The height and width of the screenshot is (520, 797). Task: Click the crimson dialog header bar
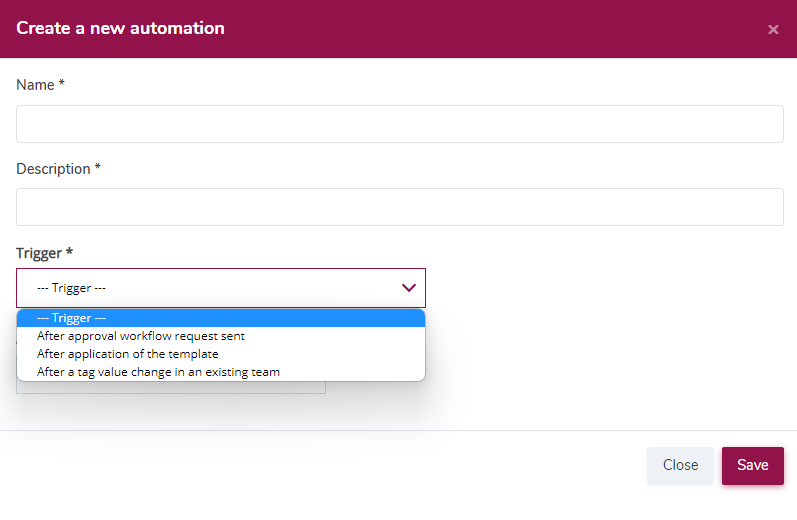(x=398, y=28)
